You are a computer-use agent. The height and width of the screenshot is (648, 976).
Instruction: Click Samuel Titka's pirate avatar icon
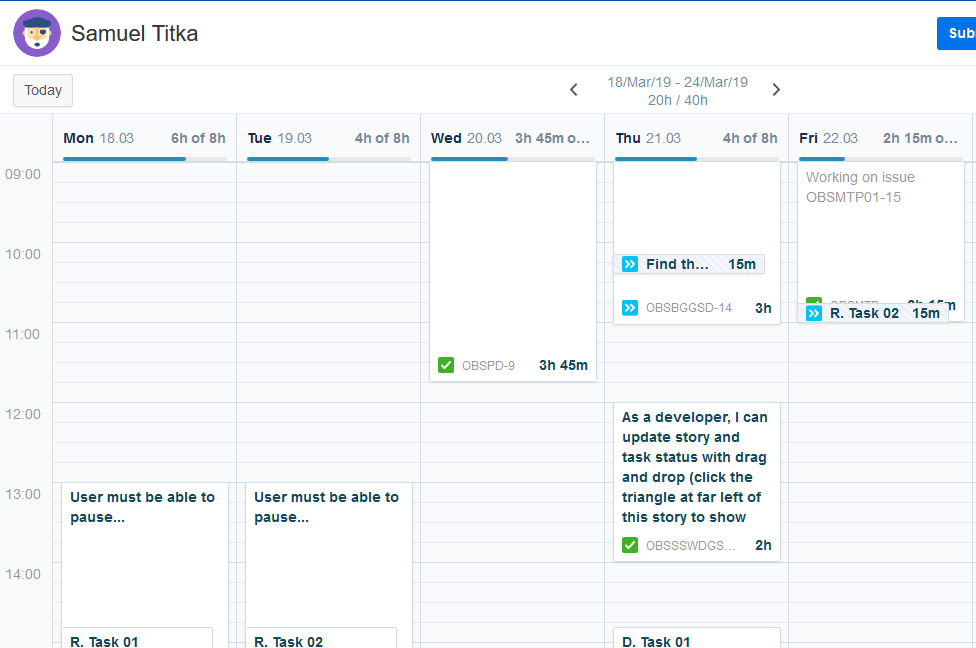point(37,33)
